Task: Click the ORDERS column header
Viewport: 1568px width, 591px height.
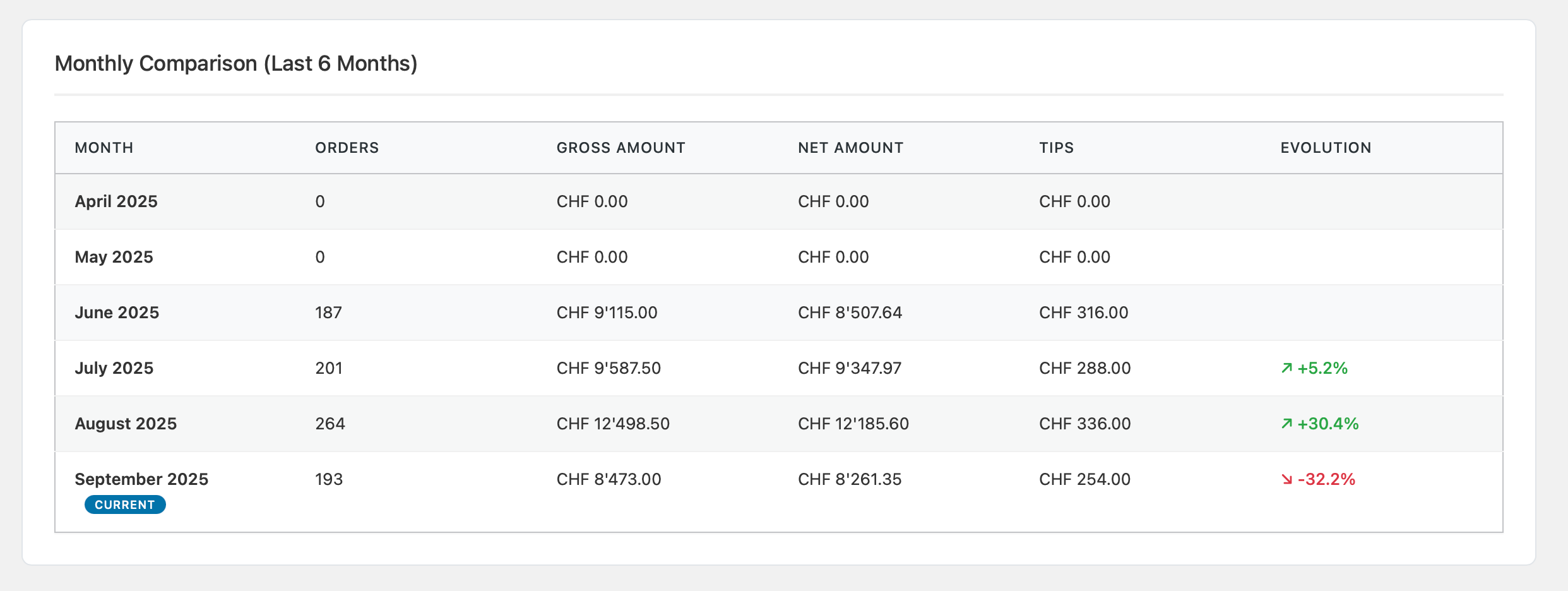Action: click(x=347, y=148)
